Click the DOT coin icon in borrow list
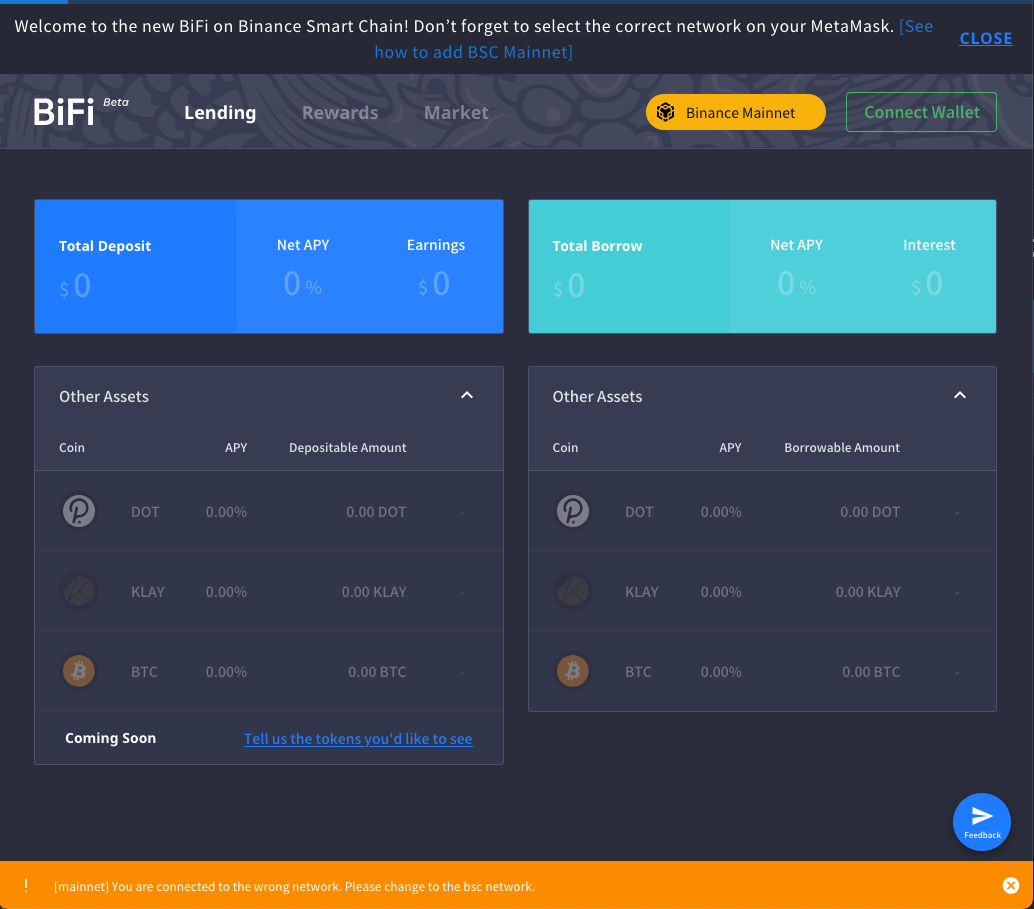Image resolution: width=1034 pixels, height=909 pixels. pos(572,511)
